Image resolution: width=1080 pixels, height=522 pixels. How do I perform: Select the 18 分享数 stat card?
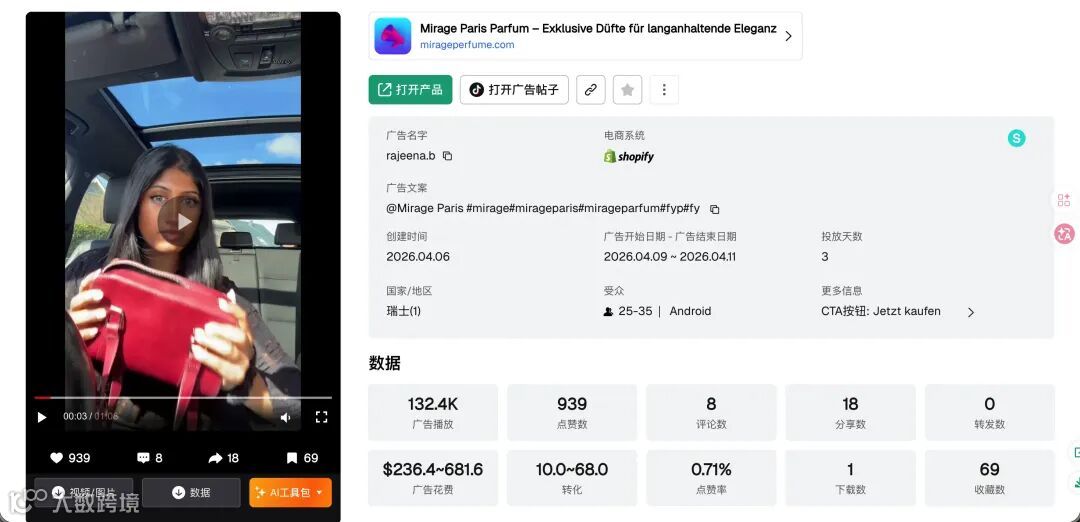point(850,413)
